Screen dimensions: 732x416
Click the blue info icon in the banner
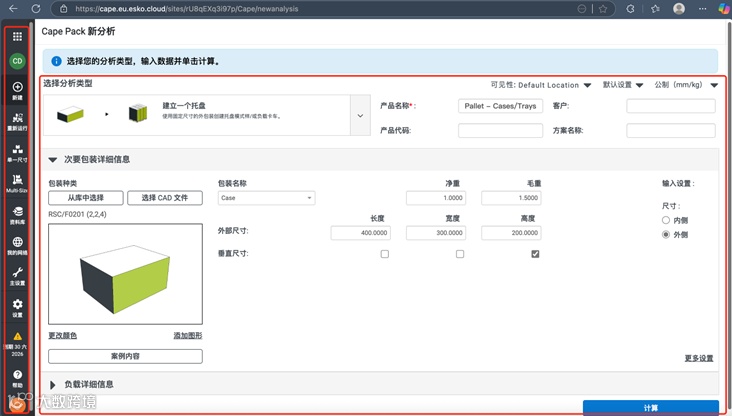(x=56, y=61)
